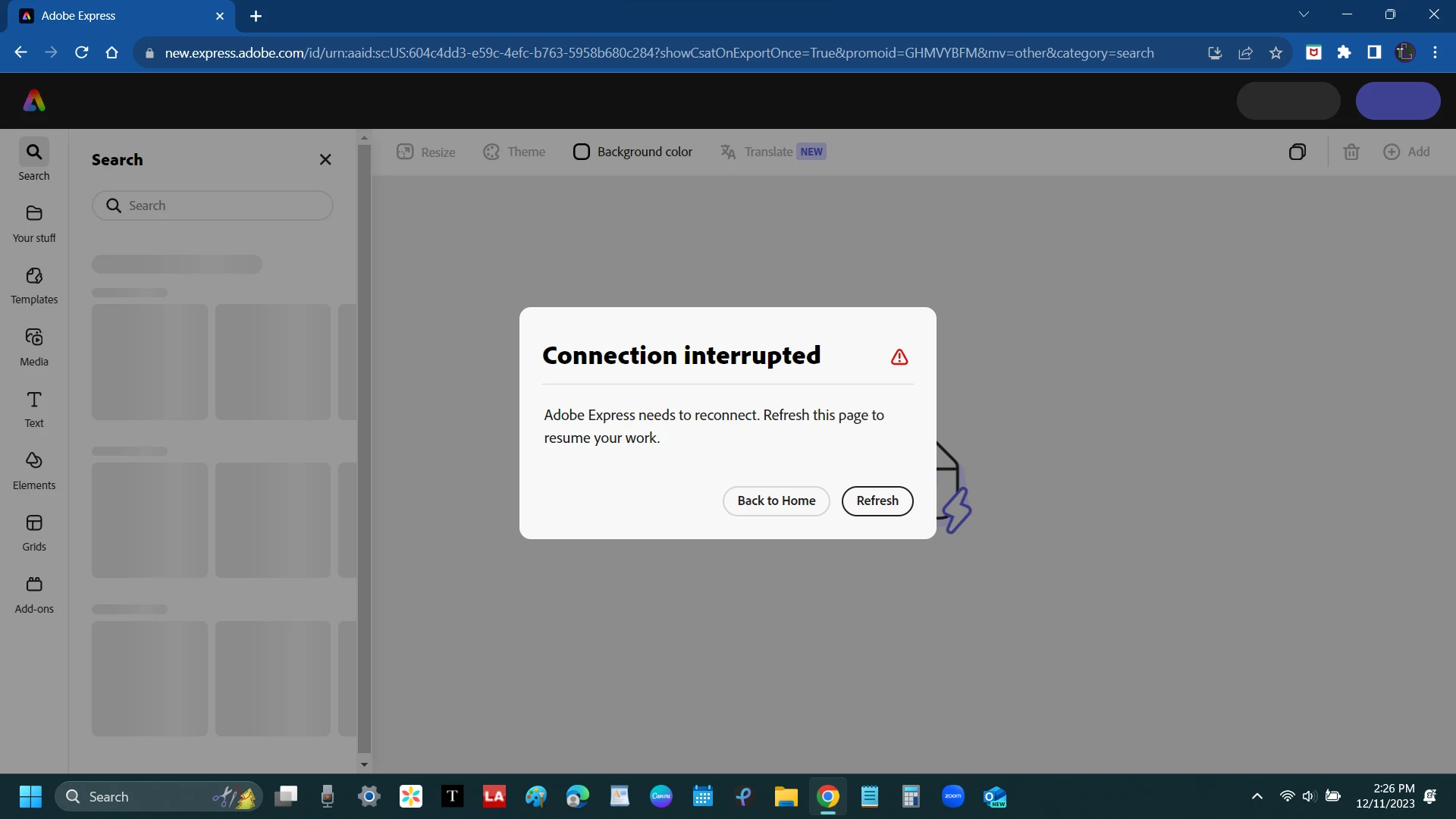Click the Windows taskbar Search box
This screenshot has height=819, width=1456.
pos(159,797)
